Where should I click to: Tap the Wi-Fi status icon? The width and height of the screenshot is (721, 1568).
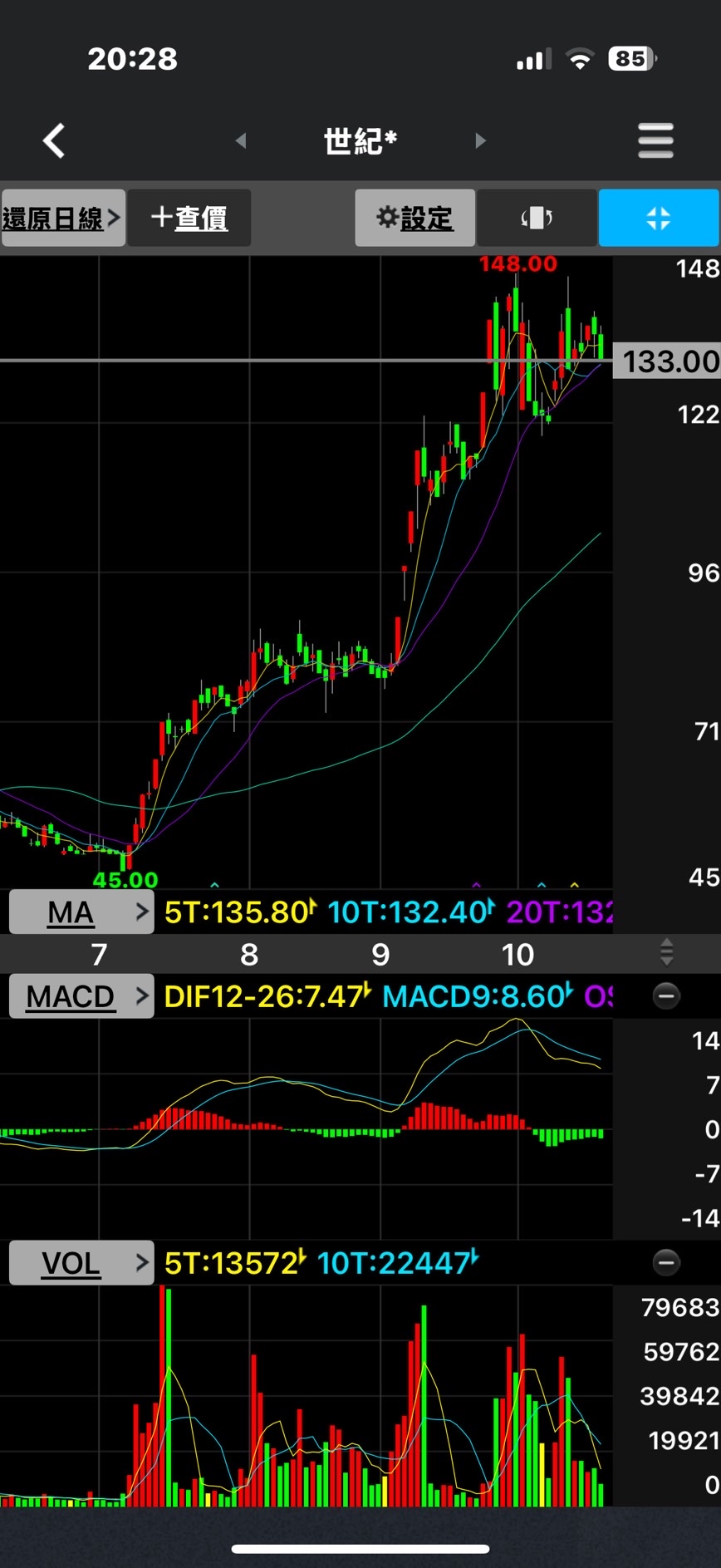(580, 58)
